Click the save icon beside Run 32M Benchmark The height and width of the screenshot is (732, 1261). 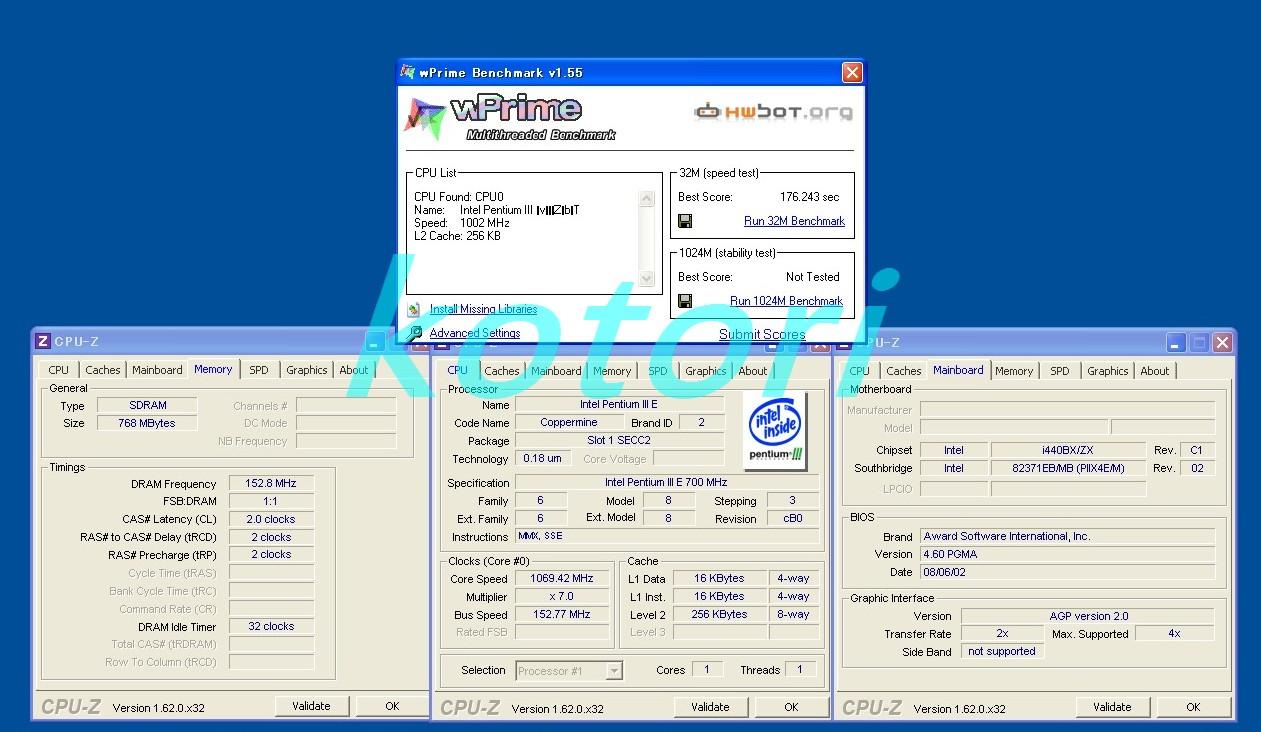tap(685, 221)
